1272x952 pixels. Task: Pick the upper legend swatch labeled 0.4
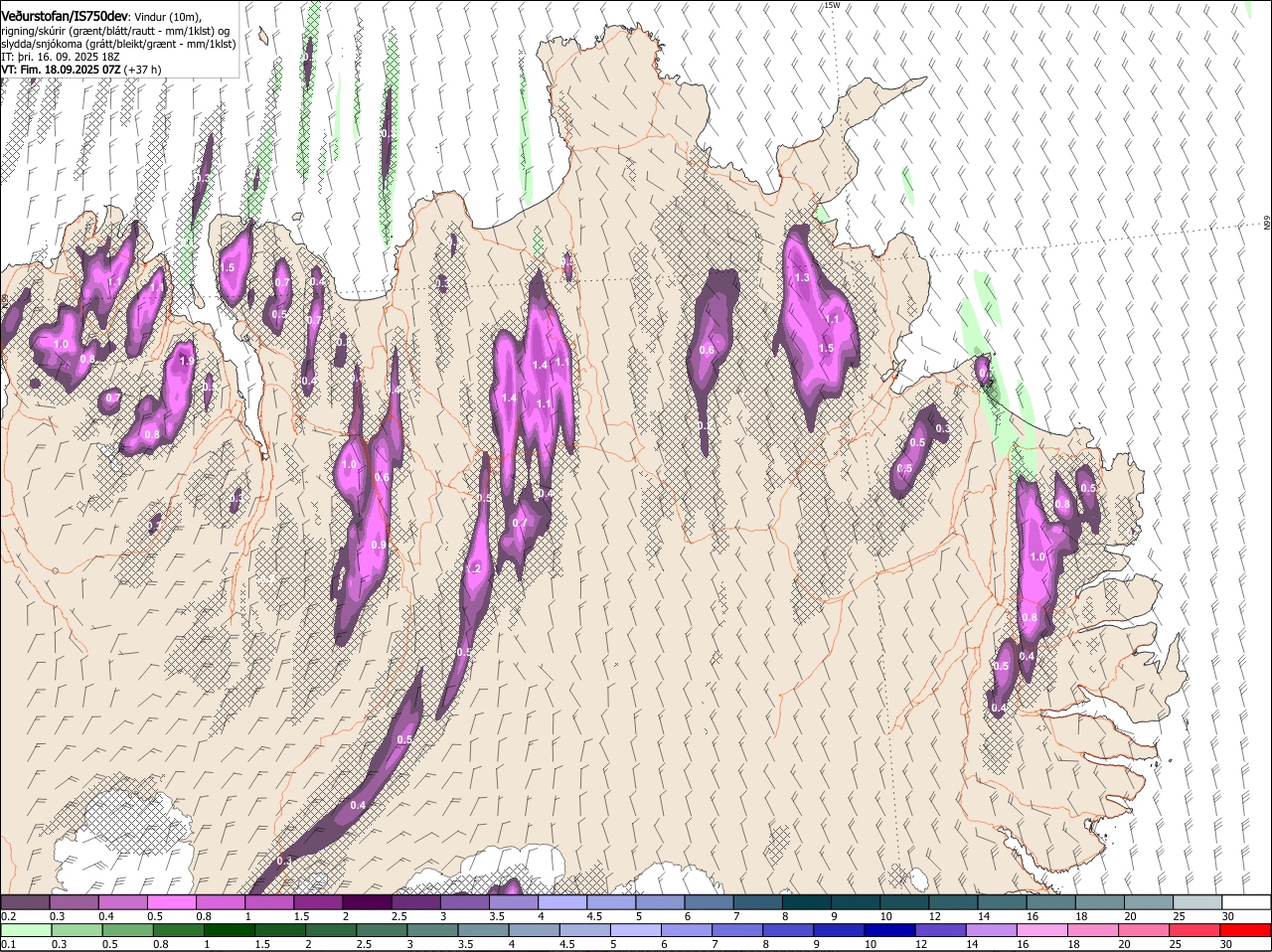click(x=123, y=902)
